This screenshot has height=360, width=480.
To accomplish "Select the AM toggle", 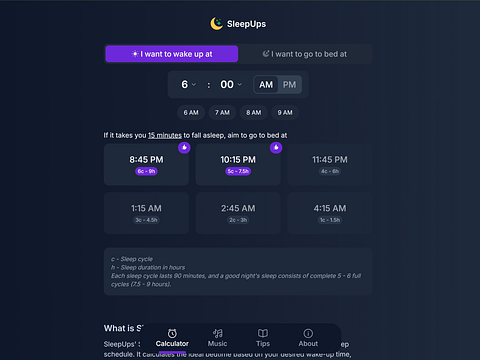I will 266,85.
